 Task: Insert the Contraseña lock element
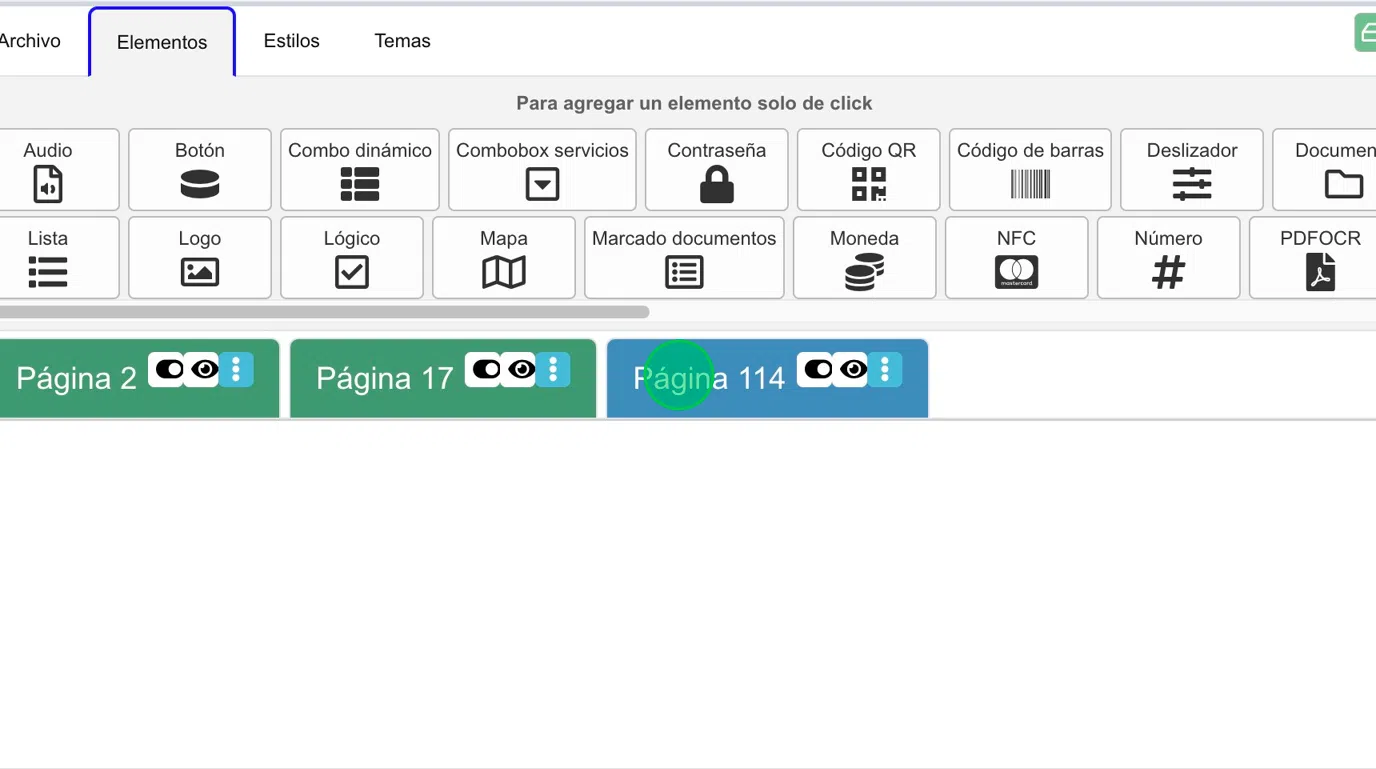(x=716, y=169)
